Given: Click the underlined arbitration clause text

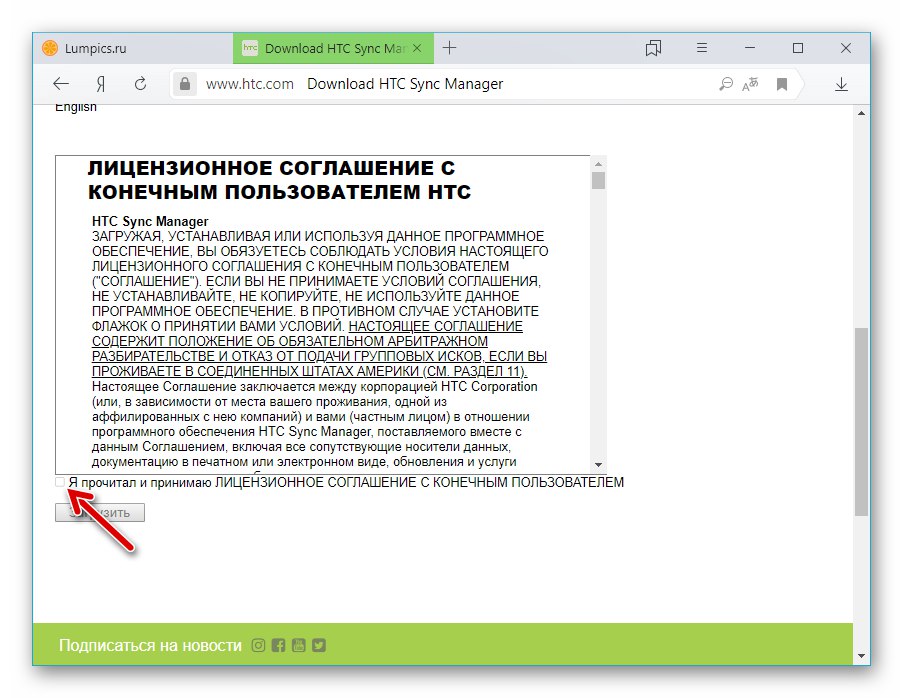Looking at the screenshot, I should (x=320, y=349).
